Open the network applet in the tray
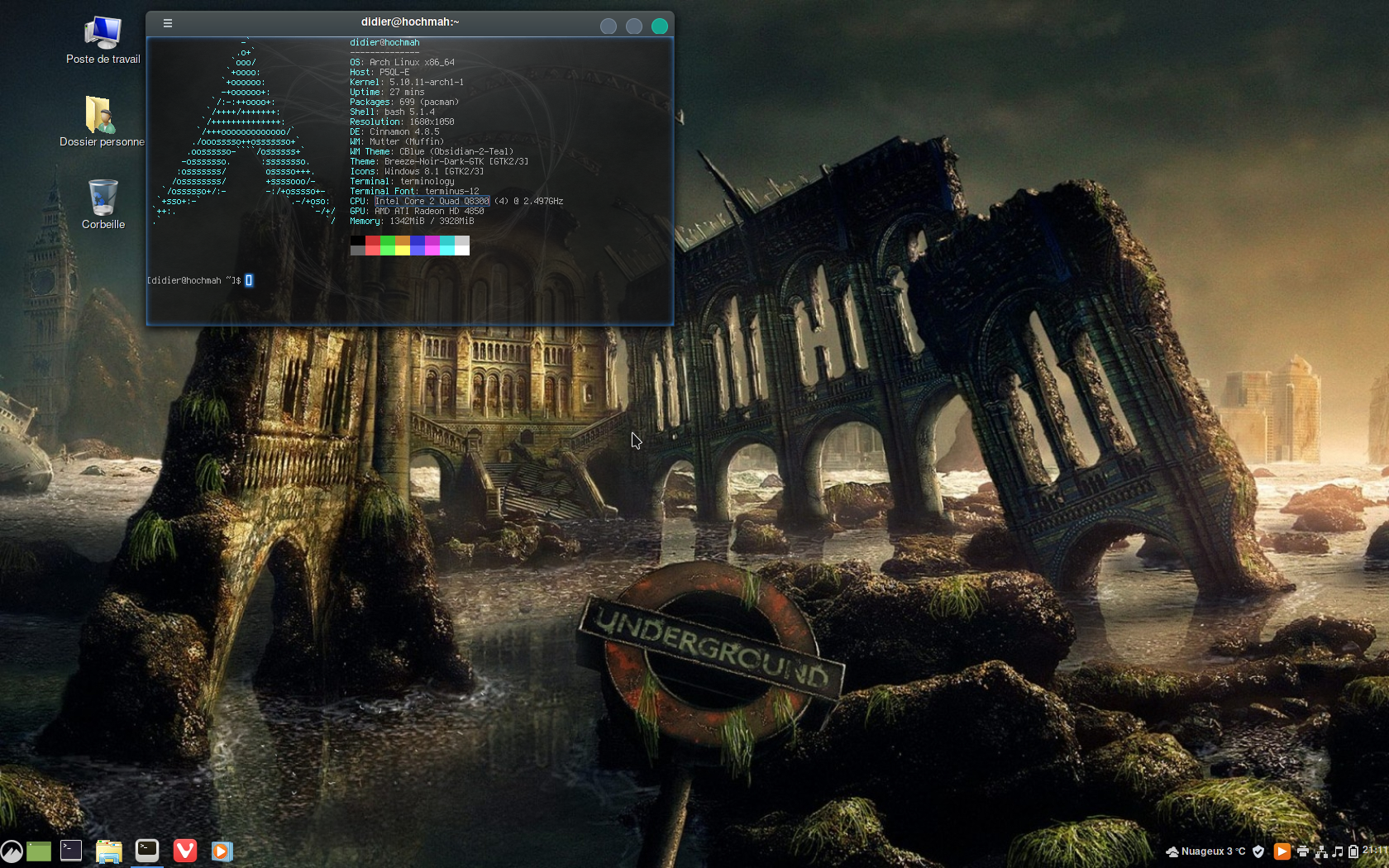 (x=1321, y=851)
